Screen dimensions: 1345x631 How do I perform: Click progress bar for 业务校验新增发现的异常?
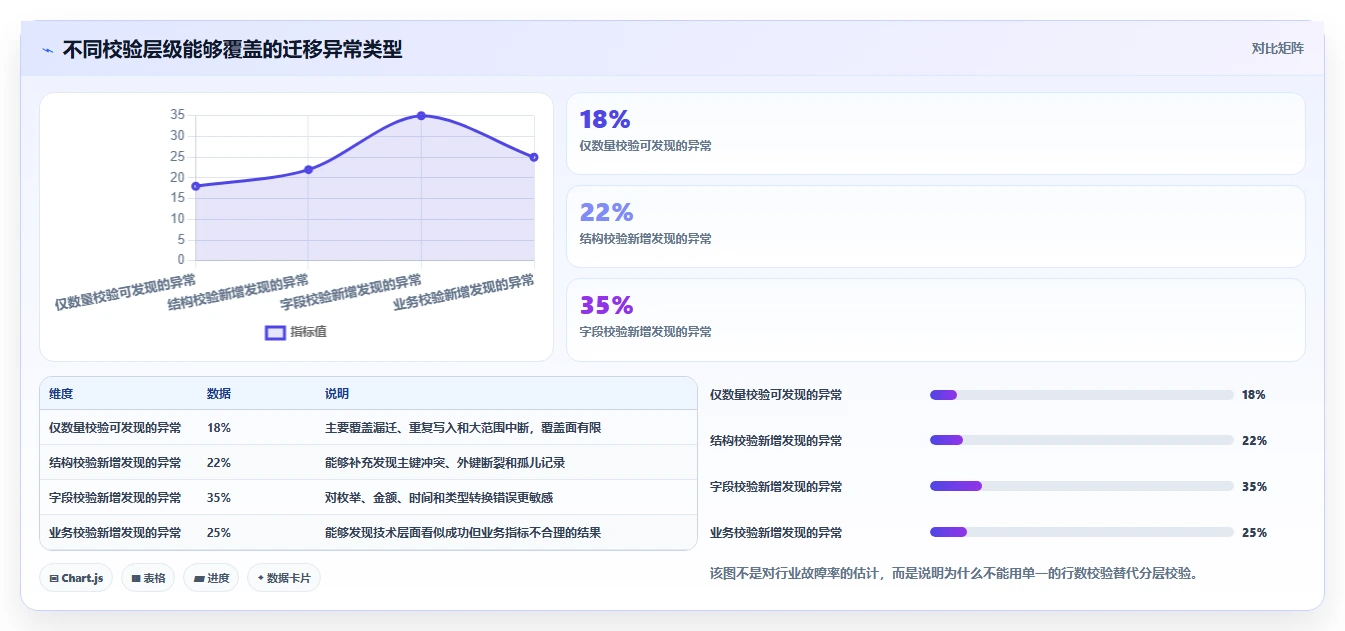(x=1081, y=532)
